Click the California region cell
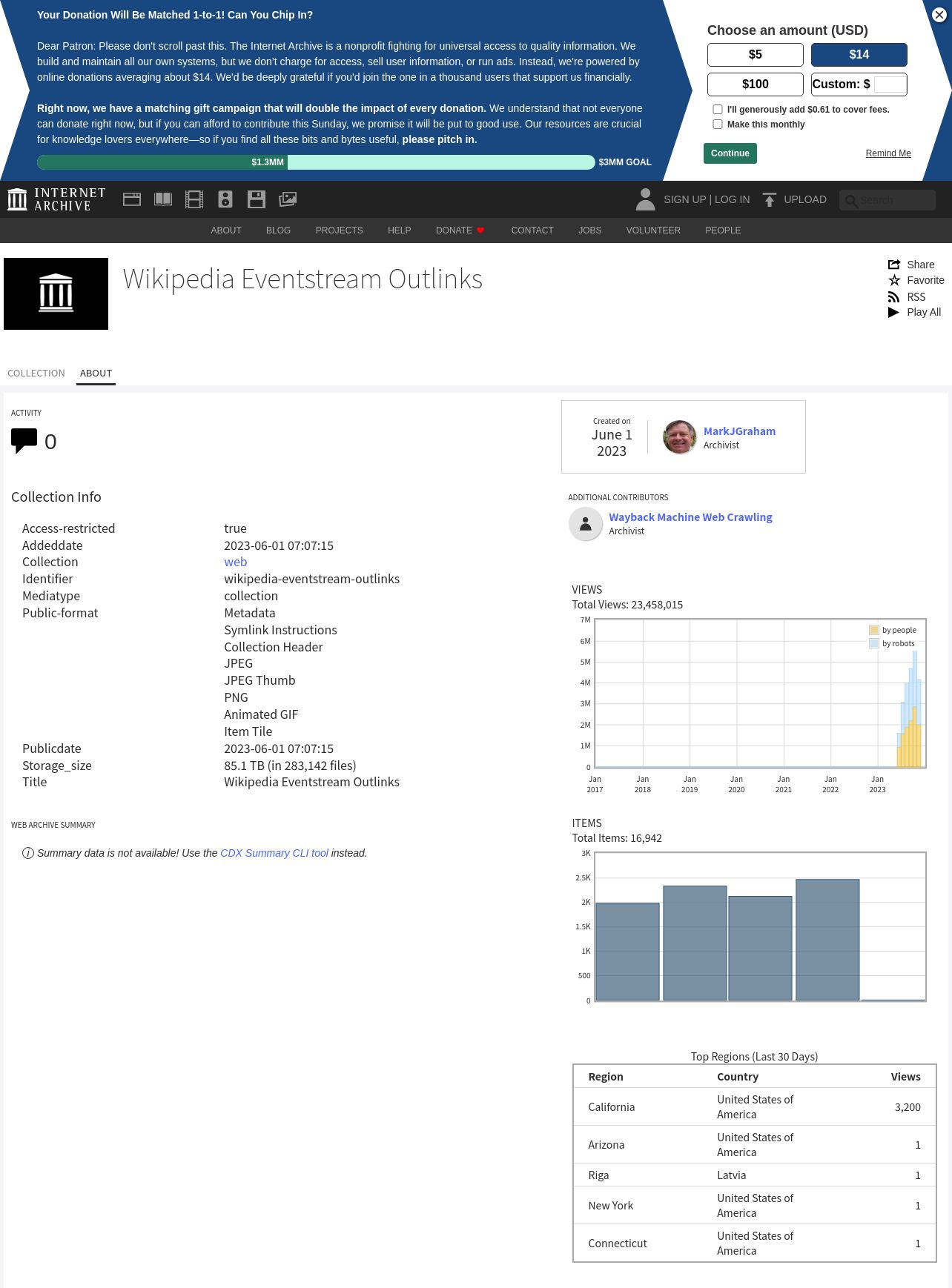952x1288 pixels. (612, 1107)
